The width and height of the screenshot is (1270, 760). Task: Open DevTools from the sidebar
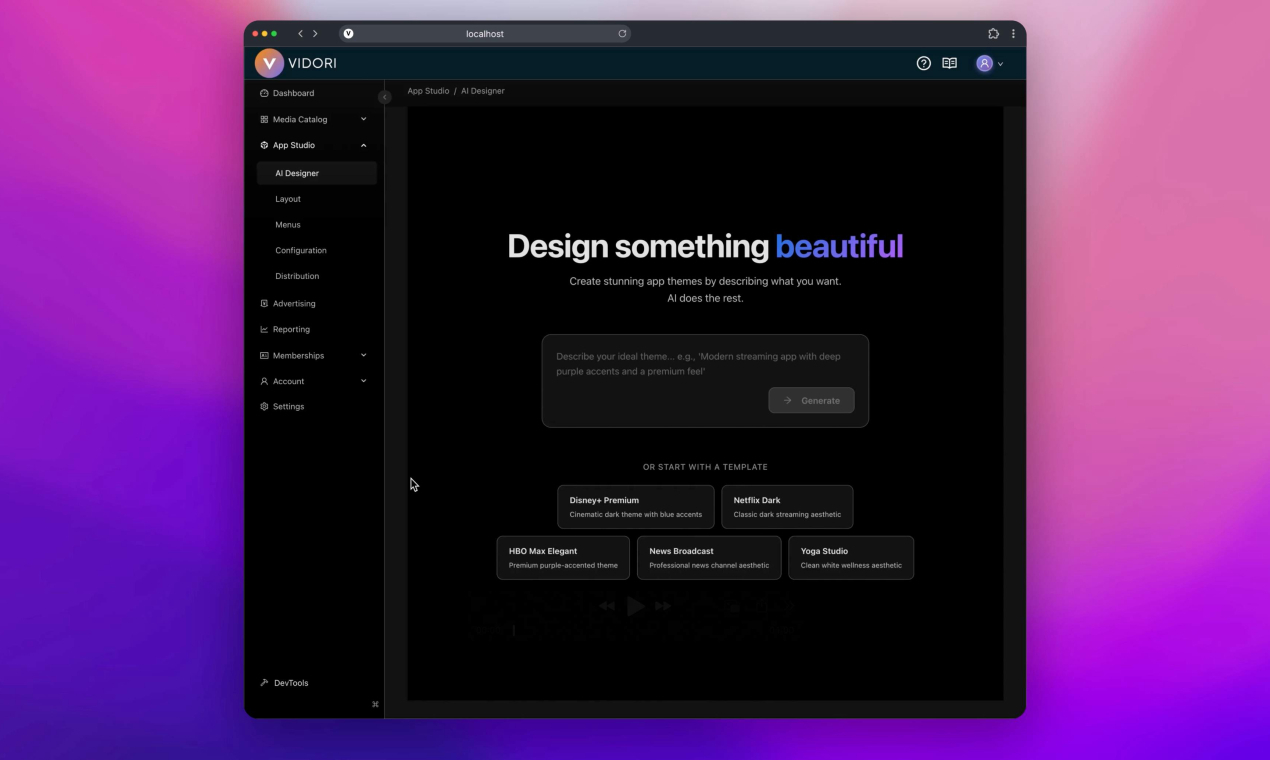click(x=290, y=683)
